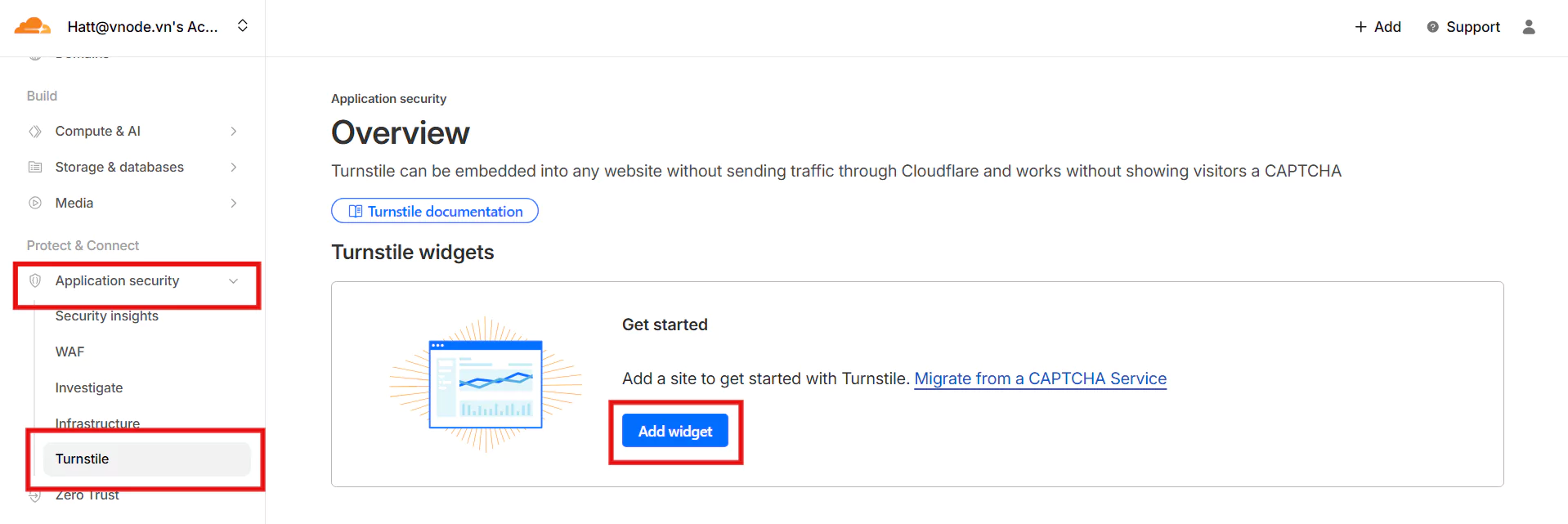The width and height of the screenshot is (1568, 524).
Task: Click the Application security shield icon
Action: tap(35, 281)
